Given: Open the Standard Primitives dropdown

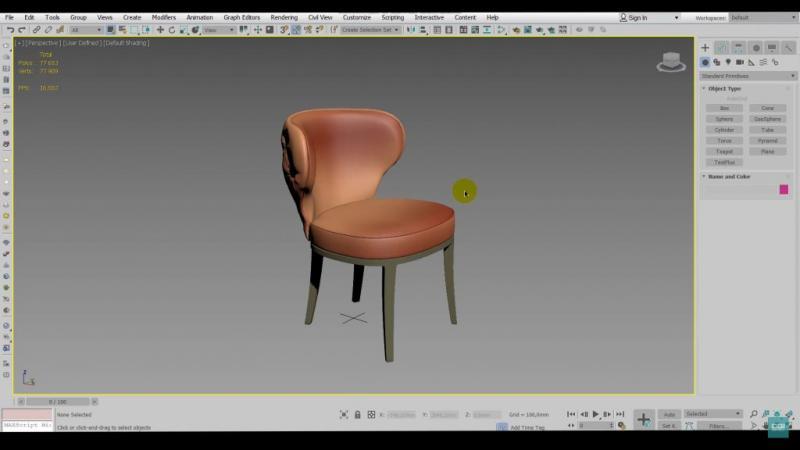Looking at the screenshot, I should pyautogui.click(x=745, y=76).
